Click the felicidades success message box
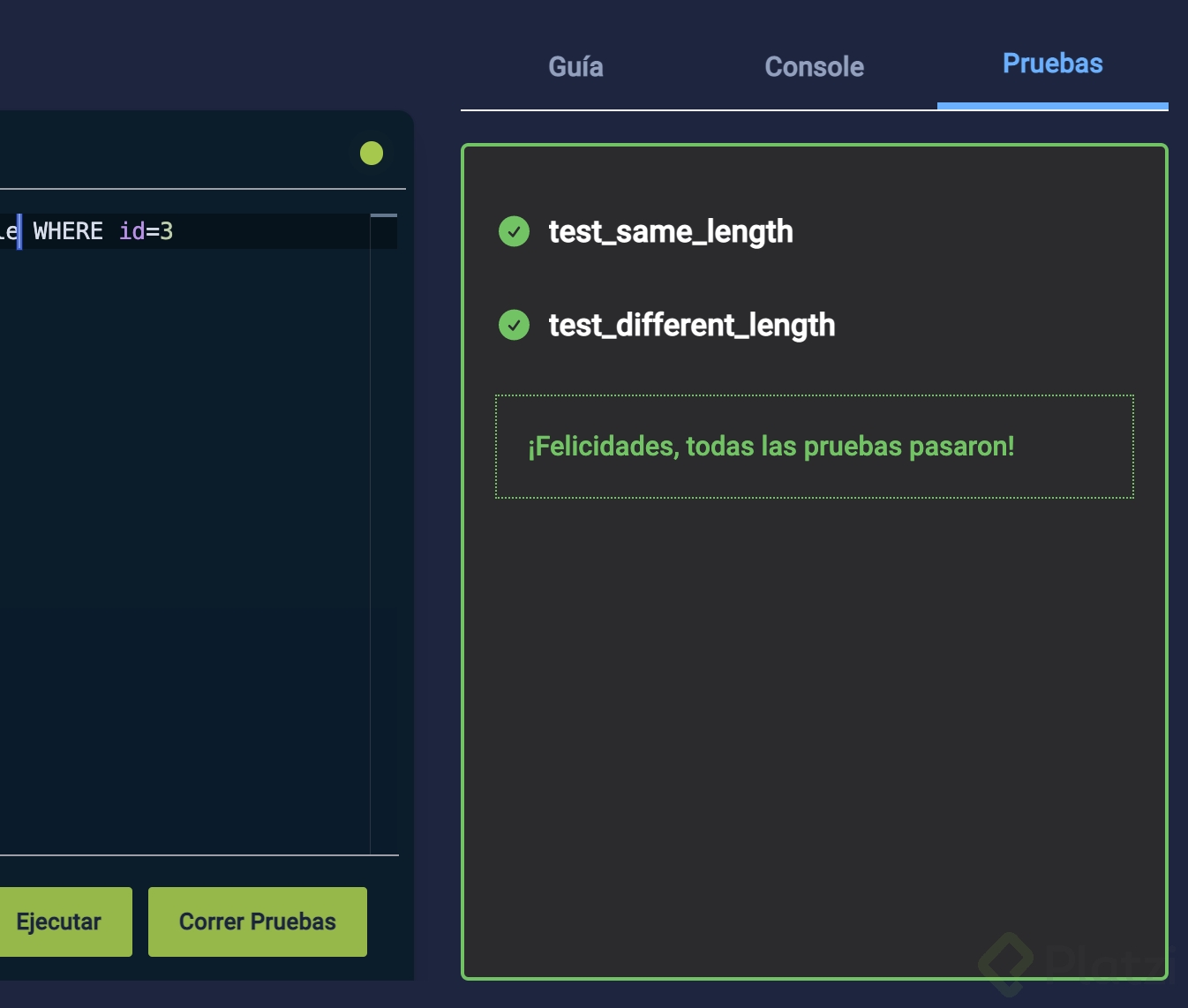Screen dimensions: 1188x1008 point(814,447)
